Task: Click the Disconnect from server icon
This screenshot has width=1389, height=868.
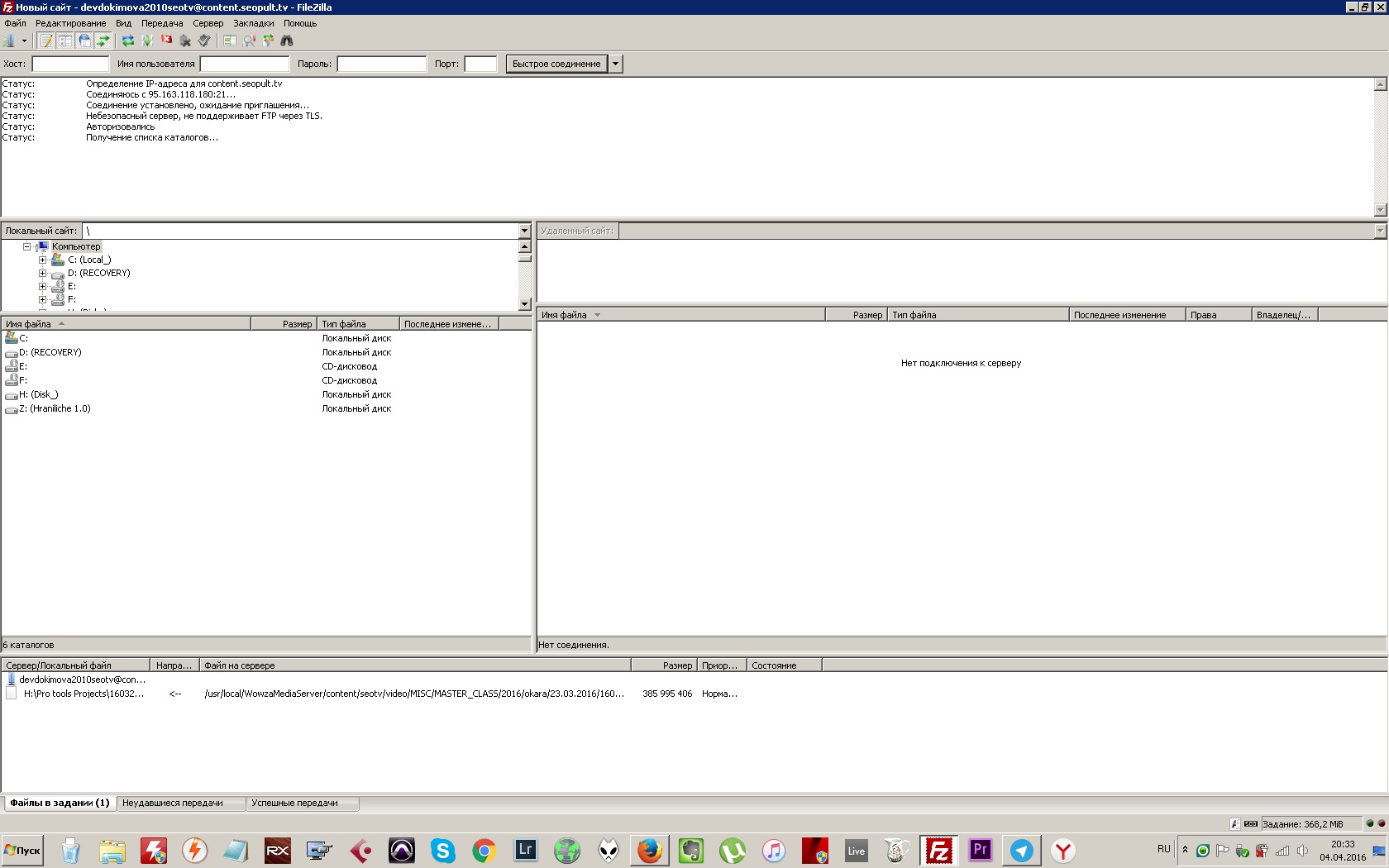Action: click(185, 41)
